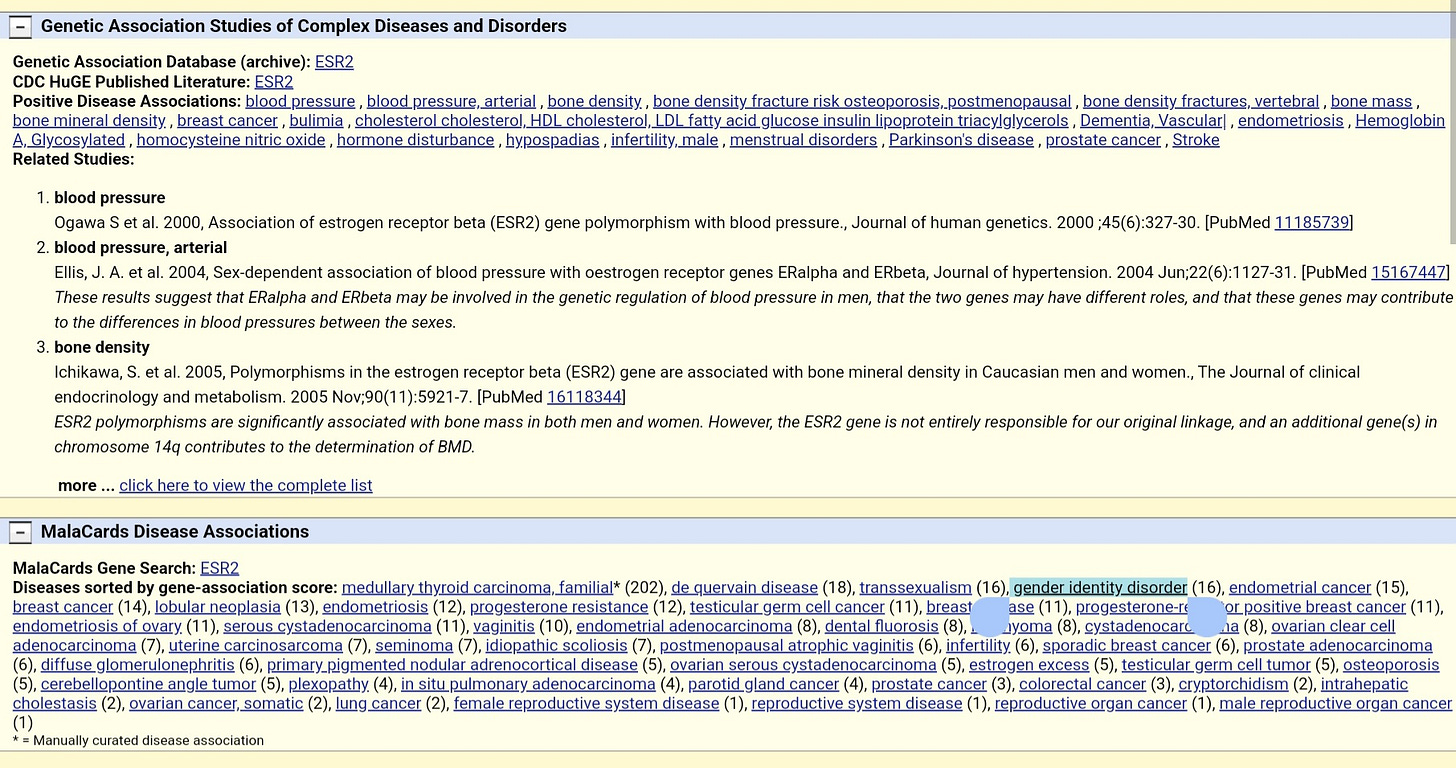Open the 'cryptorchidism' disease link
1456x768 pixels.
(x=1234, y=685)
